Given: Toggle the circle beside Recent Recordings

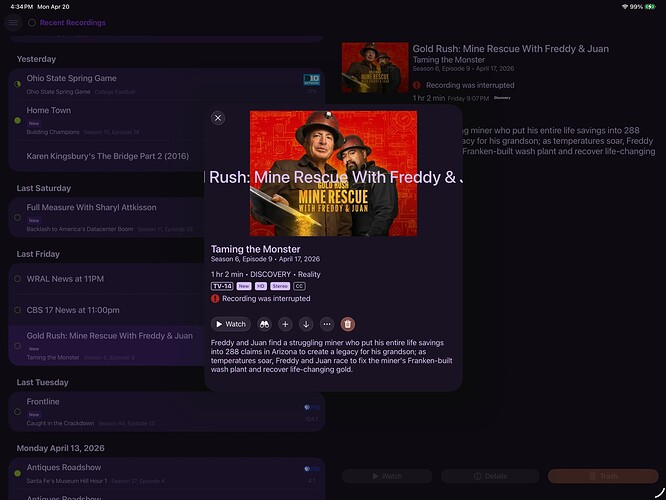Looking at the screenshot, I should (x=32, y=23).
